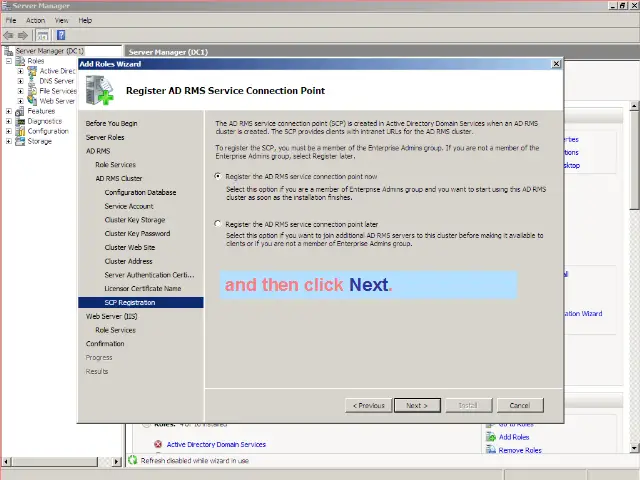Go to Service Account wizard step

[x=129, y=206]
